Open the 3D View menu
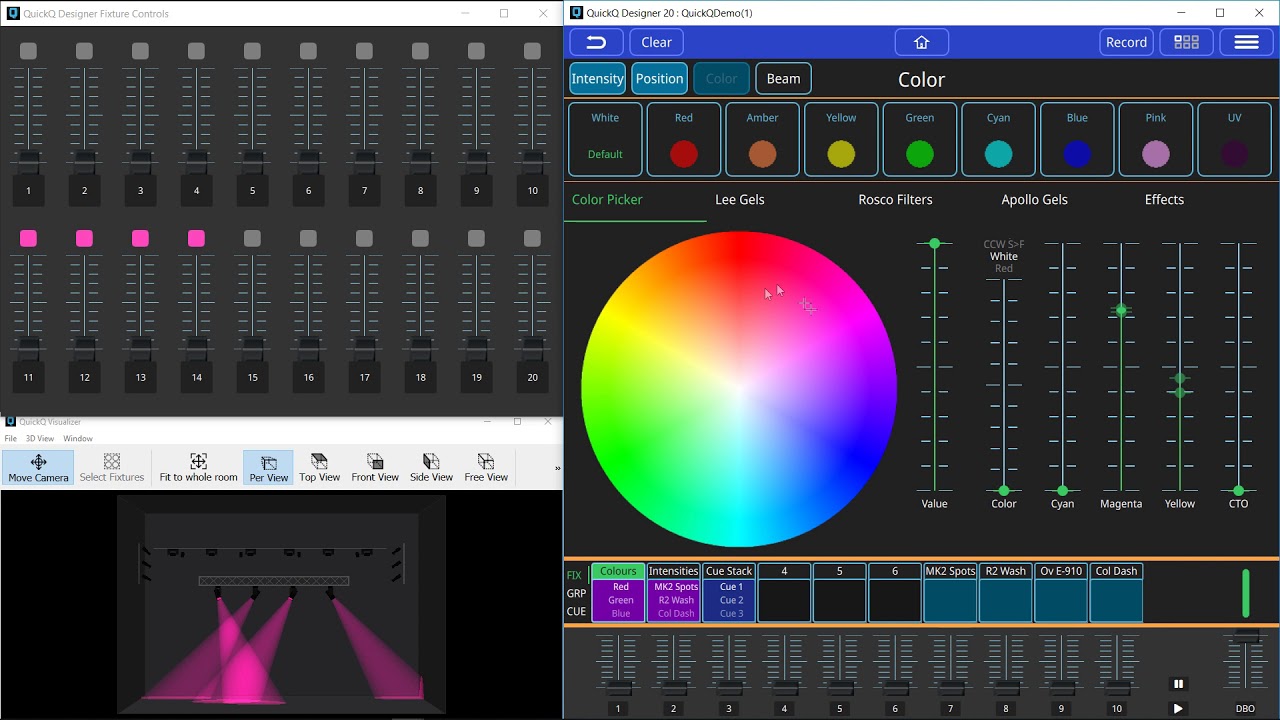The image size is (1280, 720). (x=40, y=439)
